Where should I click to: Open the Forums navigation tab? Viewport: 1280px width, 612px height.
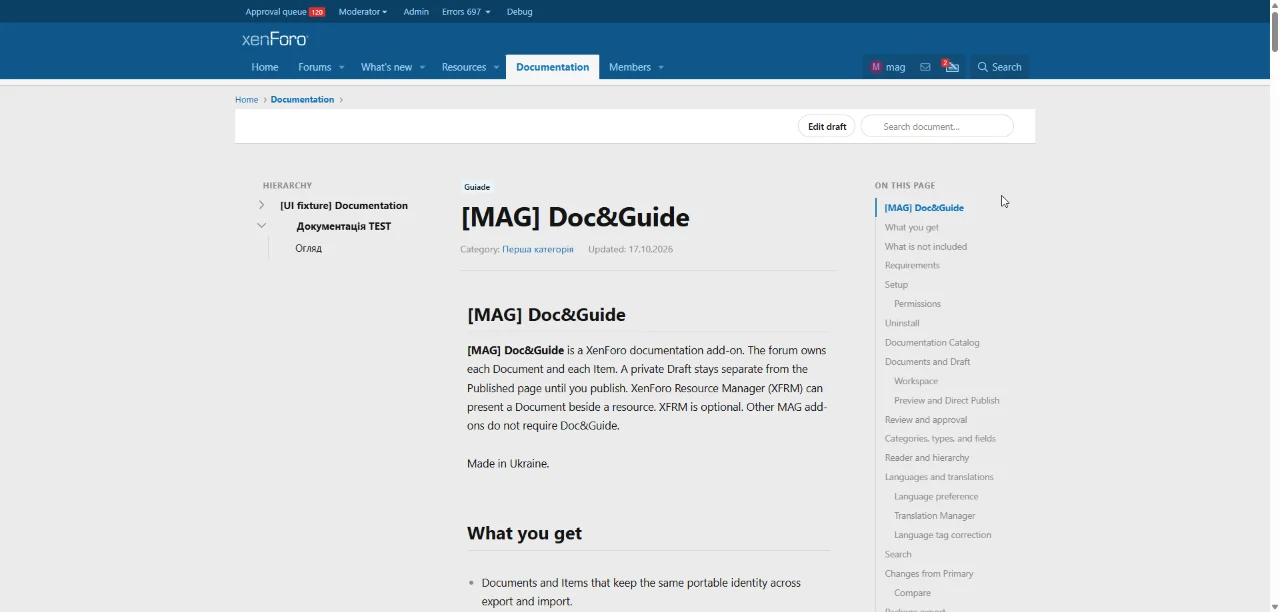point(314,67)
